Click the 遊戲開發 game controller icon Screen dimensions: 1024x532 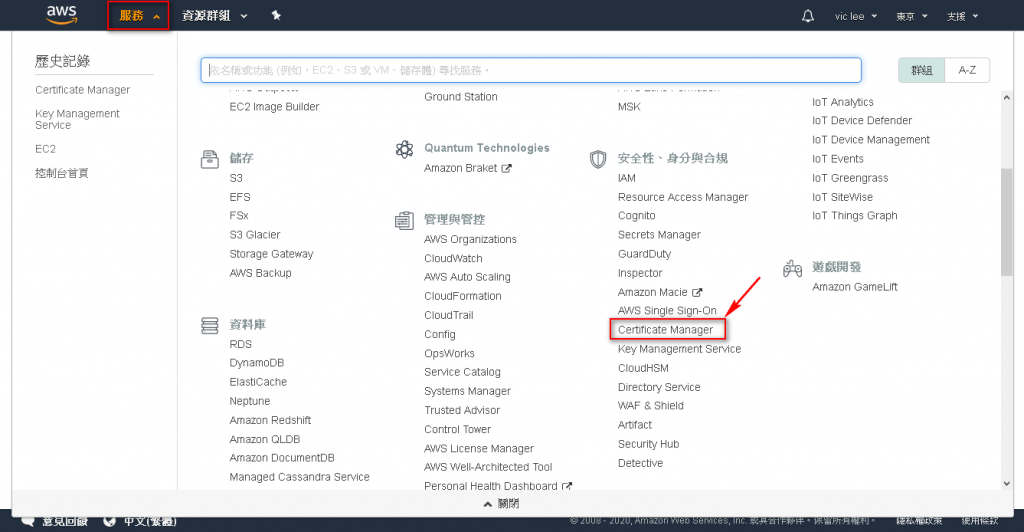click(x=792, y=268)
